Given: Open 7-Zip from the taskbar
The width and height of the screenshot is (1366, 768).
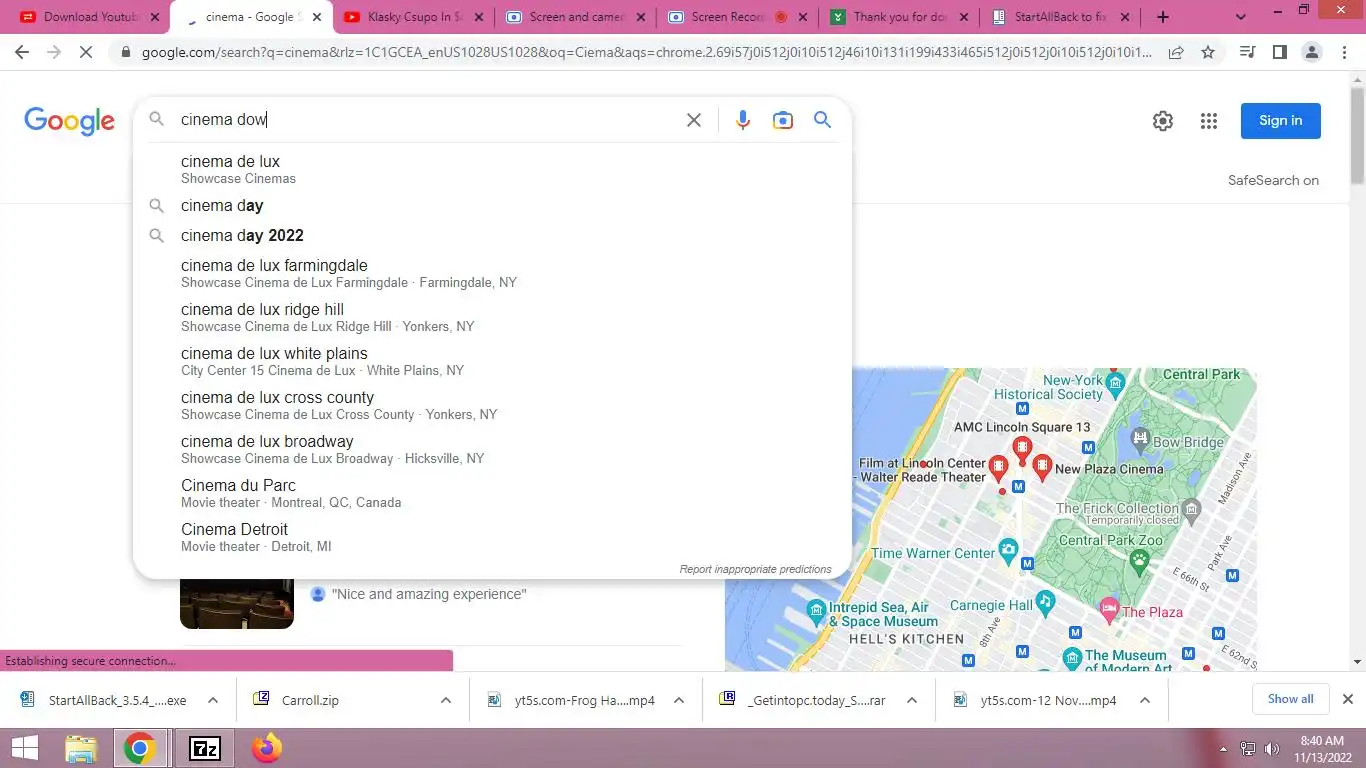Looking at the screenshot, I should click(x=205, y=748).
